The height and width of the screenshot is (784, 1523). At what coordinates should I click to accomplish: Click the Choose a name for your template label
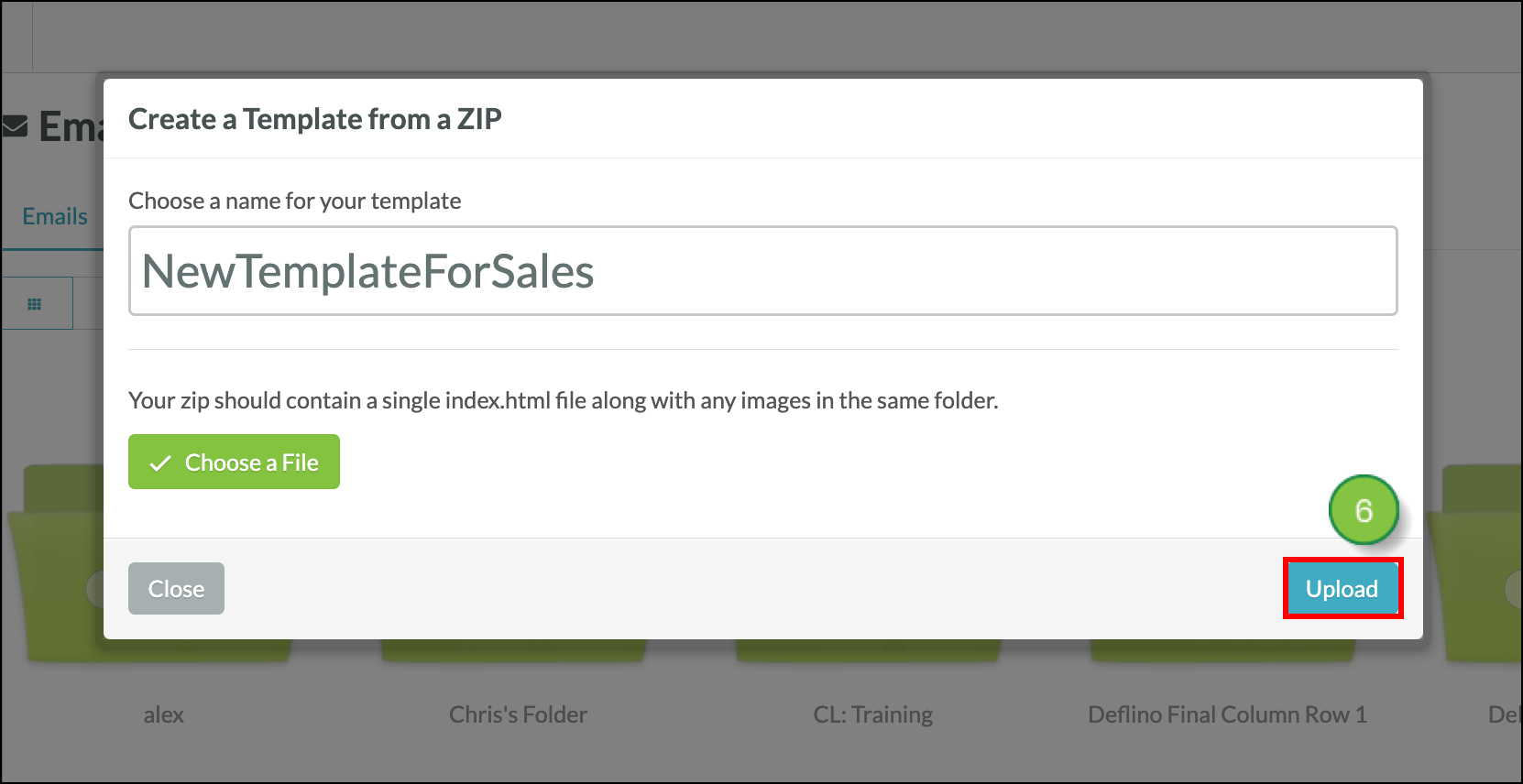click(295, 201)
